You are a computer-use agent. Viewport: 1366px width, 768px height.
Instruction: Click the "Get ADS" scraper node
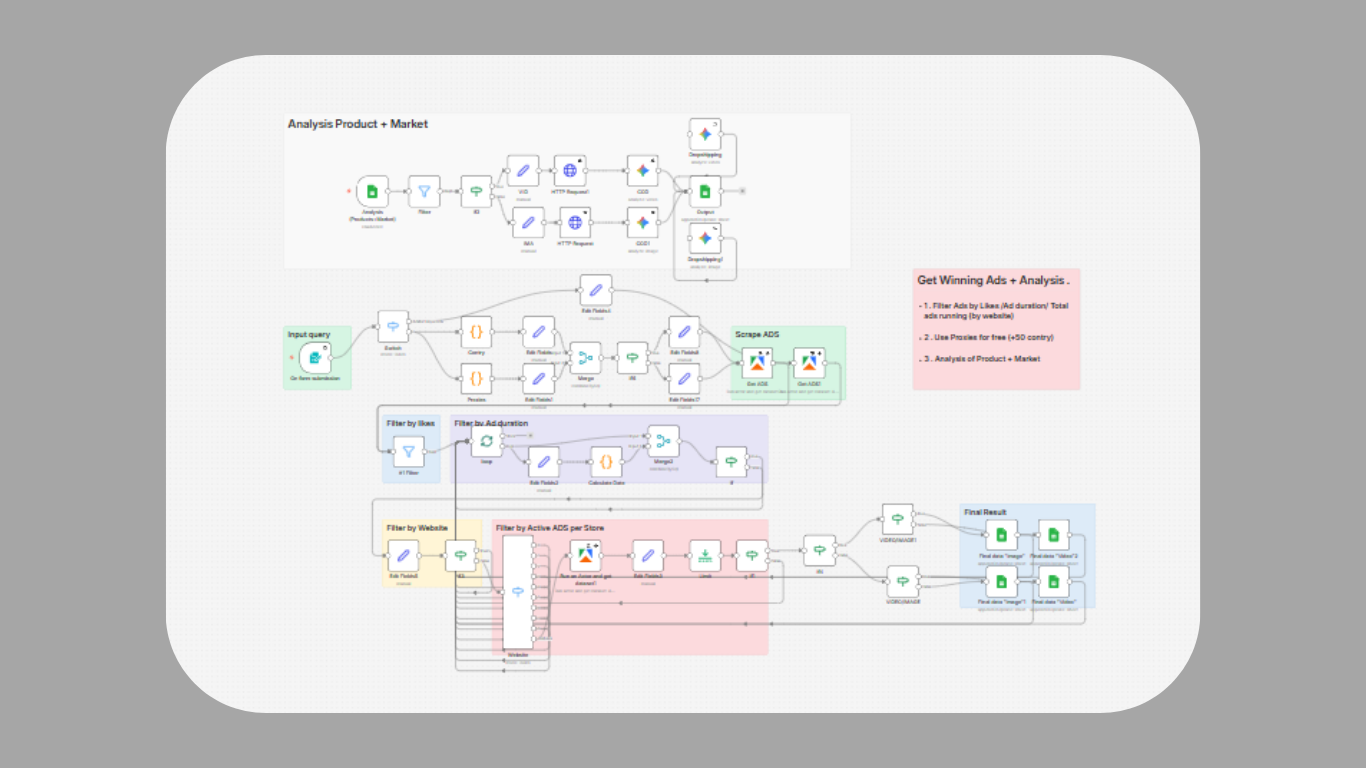755,361
